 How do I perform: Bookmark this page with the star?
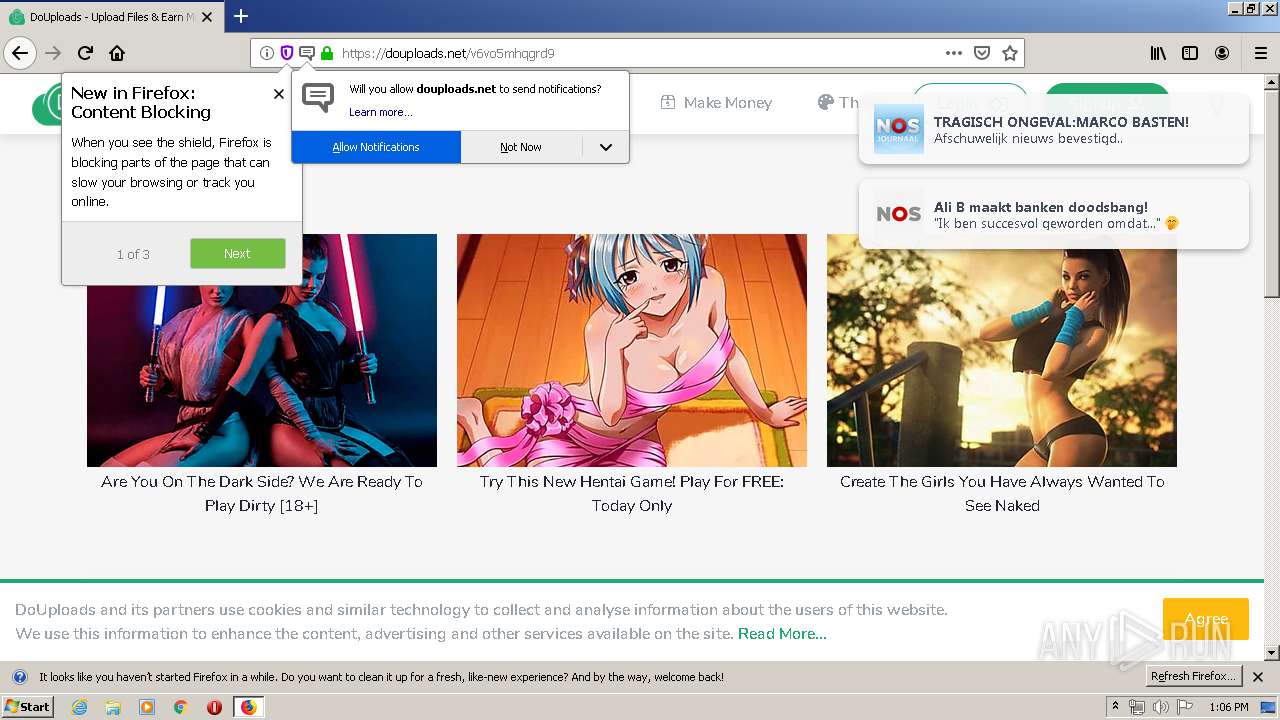1010,53
